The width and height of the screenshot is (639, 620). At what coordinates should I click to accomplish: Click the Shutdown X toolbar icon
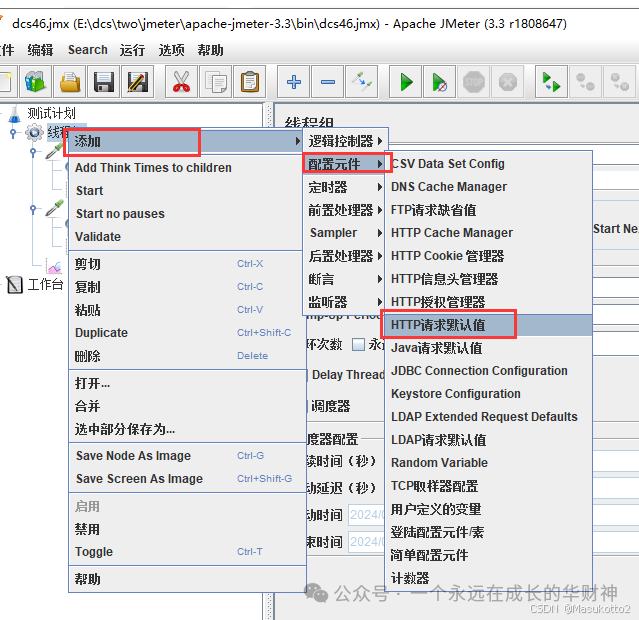(x=508, y=82)
